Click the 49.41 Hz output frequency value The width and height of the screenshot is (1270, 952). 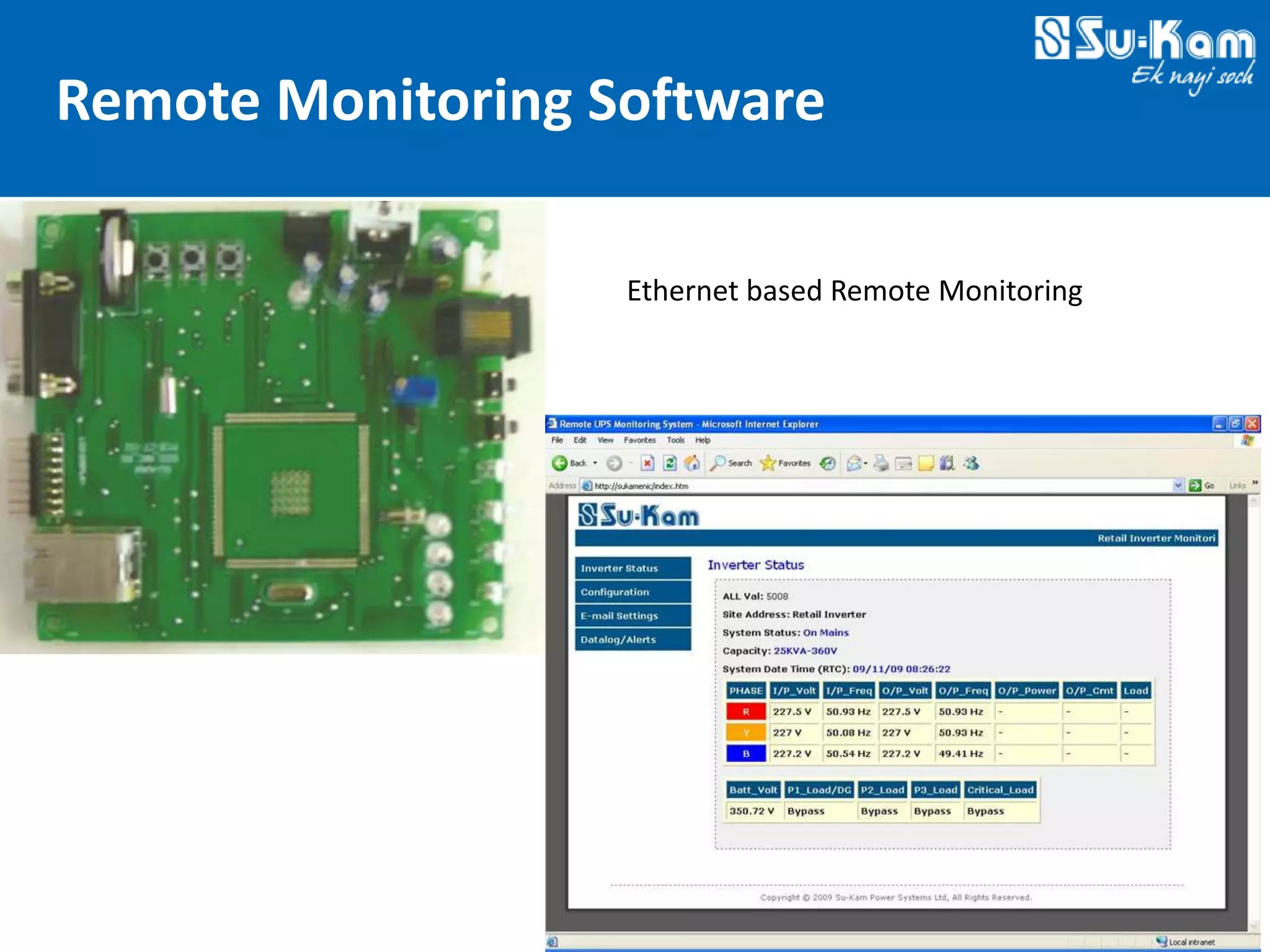pos(961,754)
